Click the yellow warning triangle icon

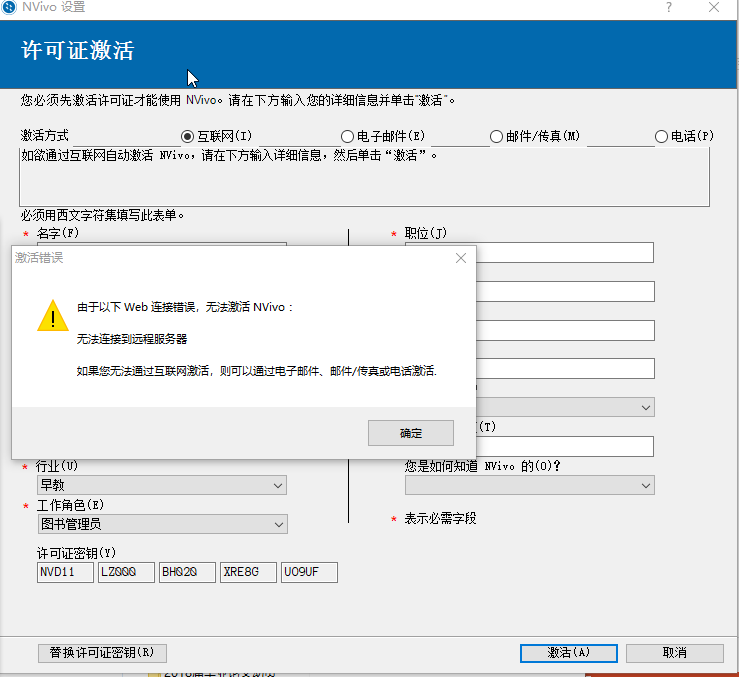[x=53, y=315]
